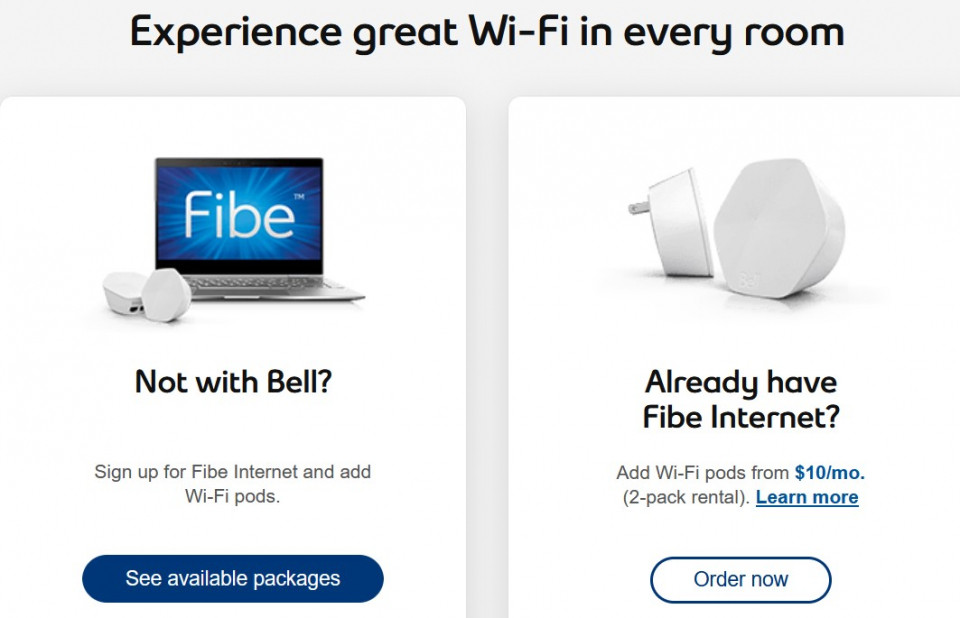The height and width of the screenshot is (618, 960).
Task: Open the Learn more link
Action: [807, 497]
